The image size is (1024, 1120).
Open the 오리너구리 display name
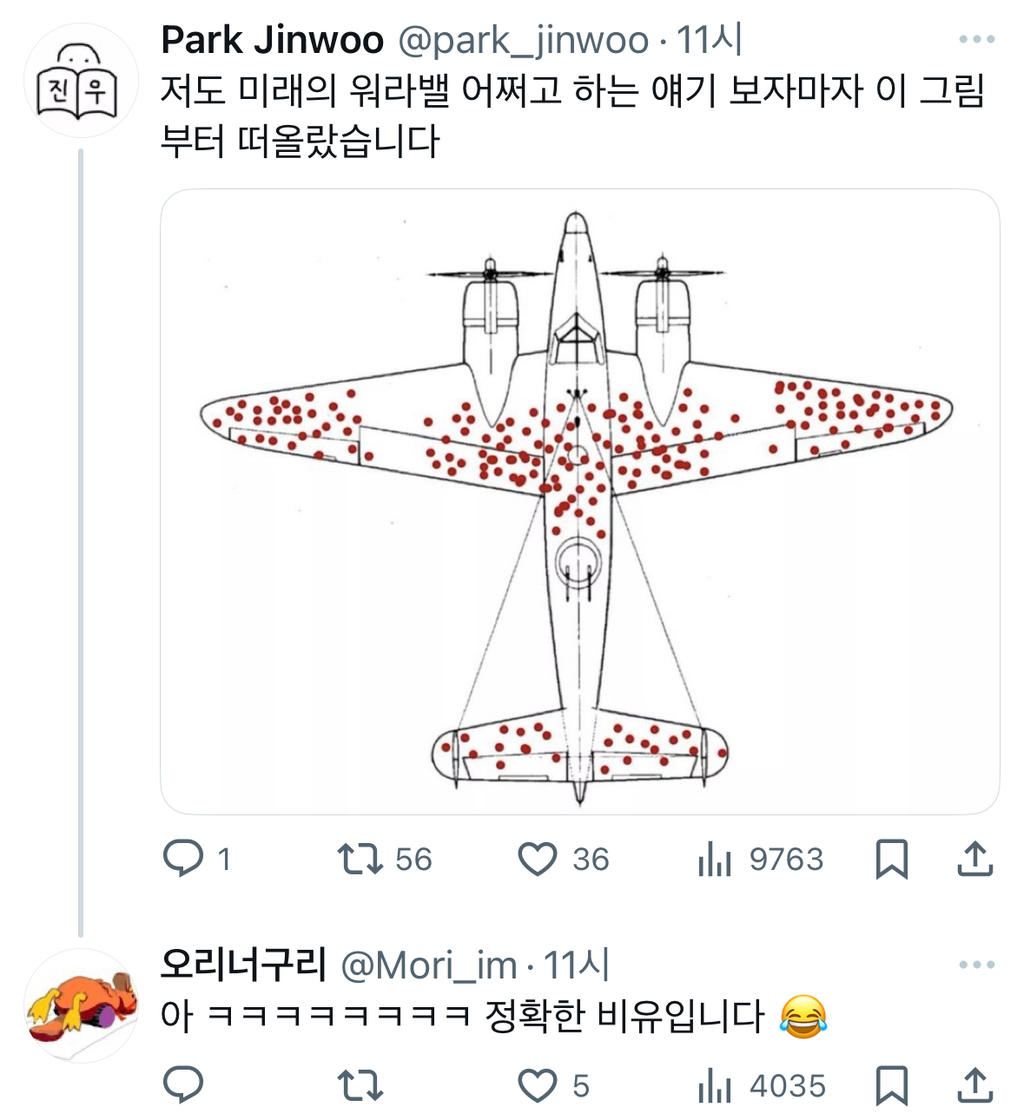point(243,967)
